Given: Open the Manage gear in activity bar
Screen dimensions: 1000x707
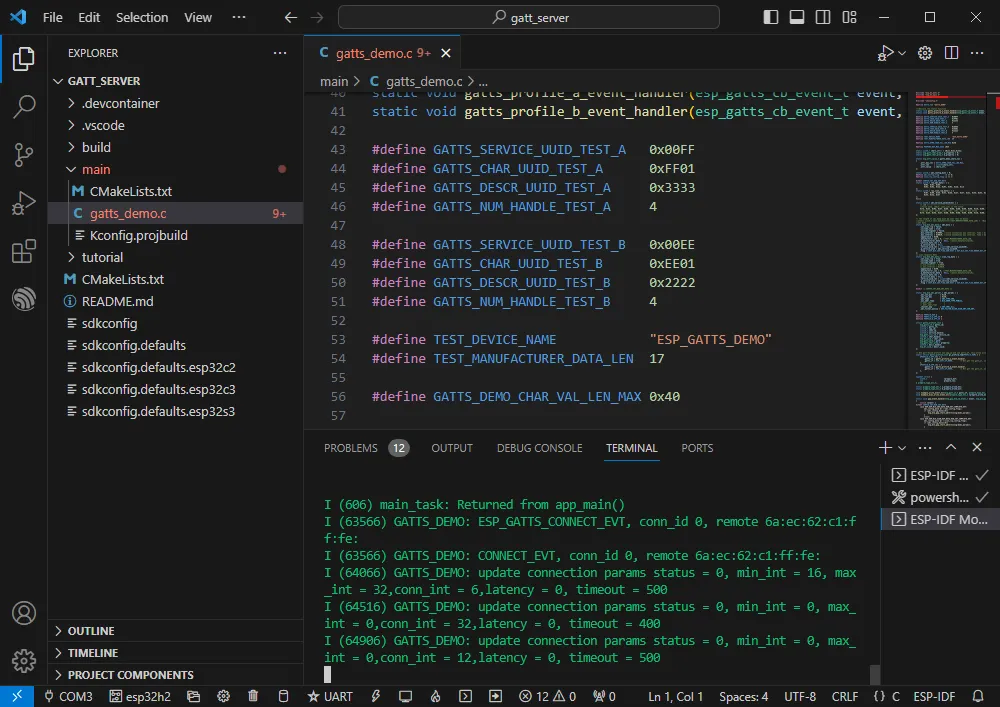Looking at the screenshot, I should click(24, 661).
